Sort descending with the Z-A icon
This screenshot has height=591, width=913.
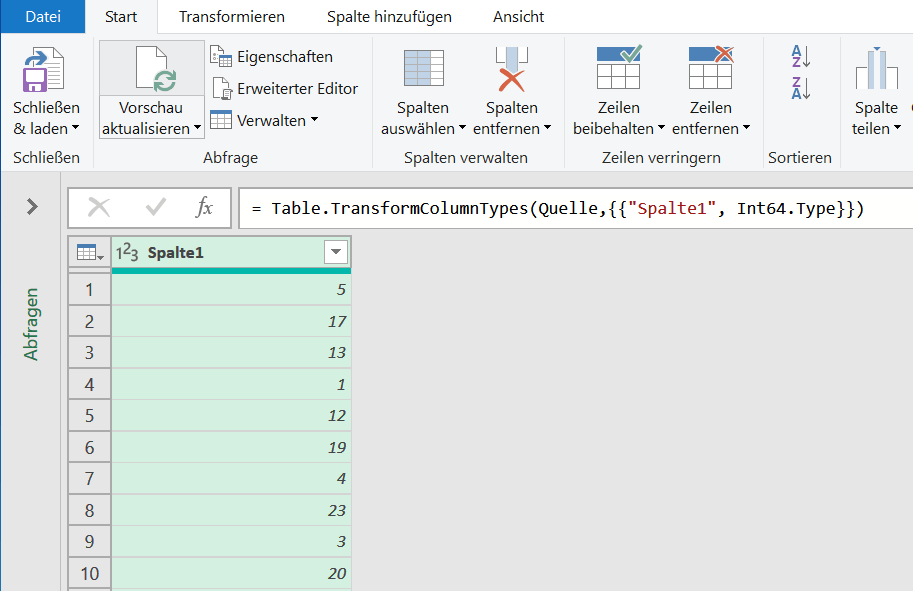coord(801,88)
